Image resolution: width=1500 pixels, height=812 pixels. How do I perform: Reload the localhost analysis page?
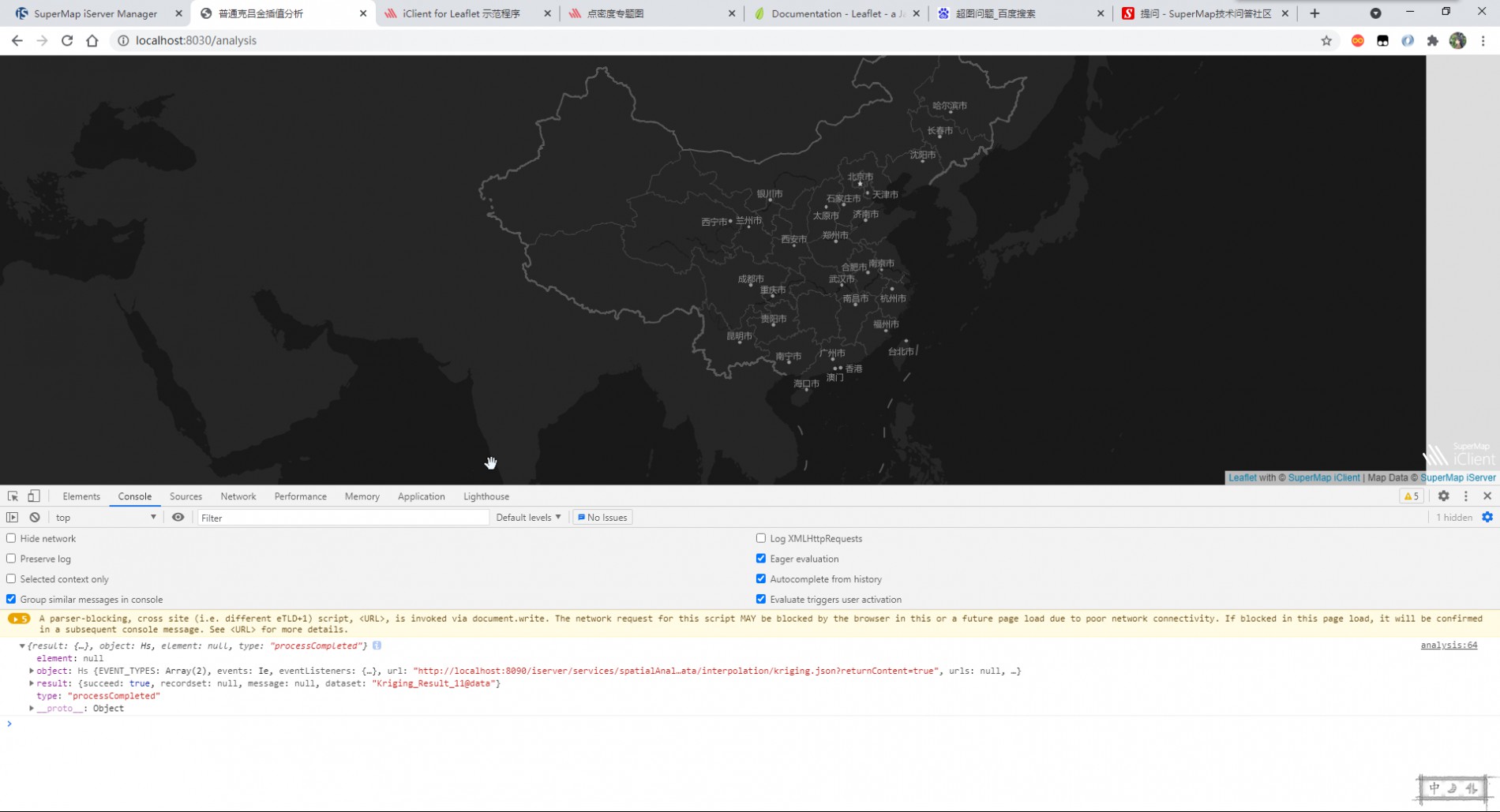67,40
